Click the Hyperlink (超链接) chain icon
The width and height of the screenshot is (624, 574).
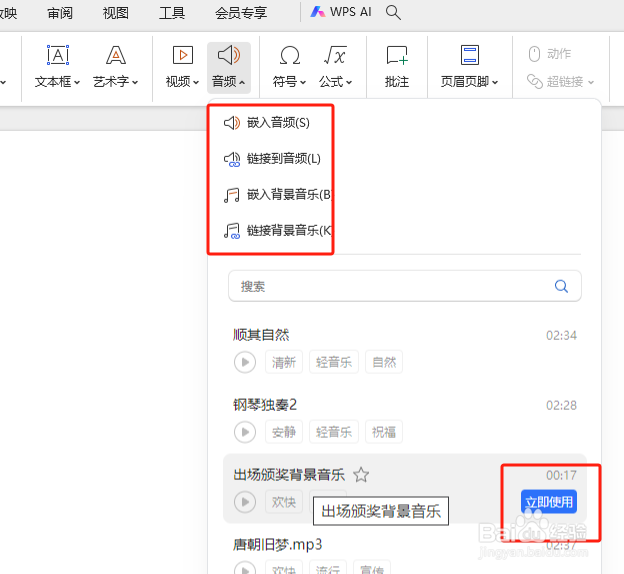[534, 82]
